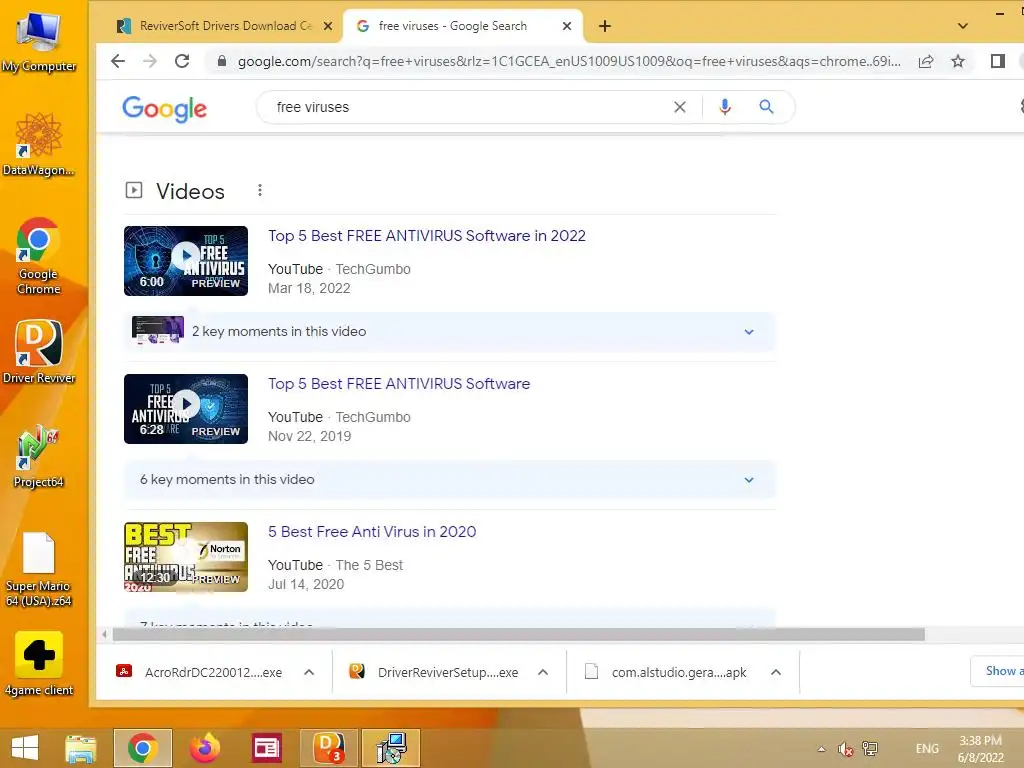Open 5 Best Free Anti Virus in 2020 link
Image resolution: width=1024 pixels, height=768 pixels.
(x=372, y=532)
